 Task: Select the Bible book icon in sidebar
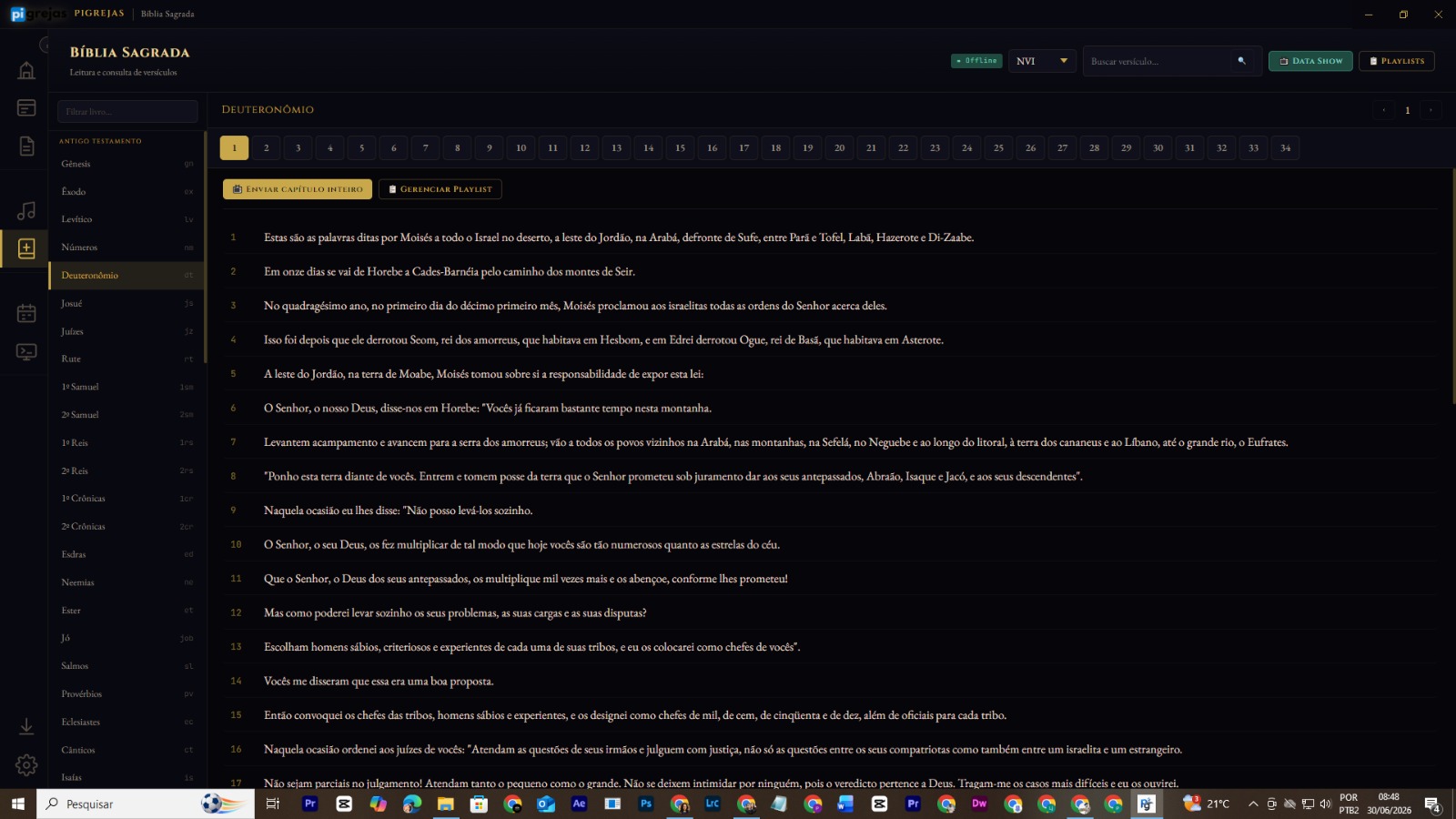(26, 248)
